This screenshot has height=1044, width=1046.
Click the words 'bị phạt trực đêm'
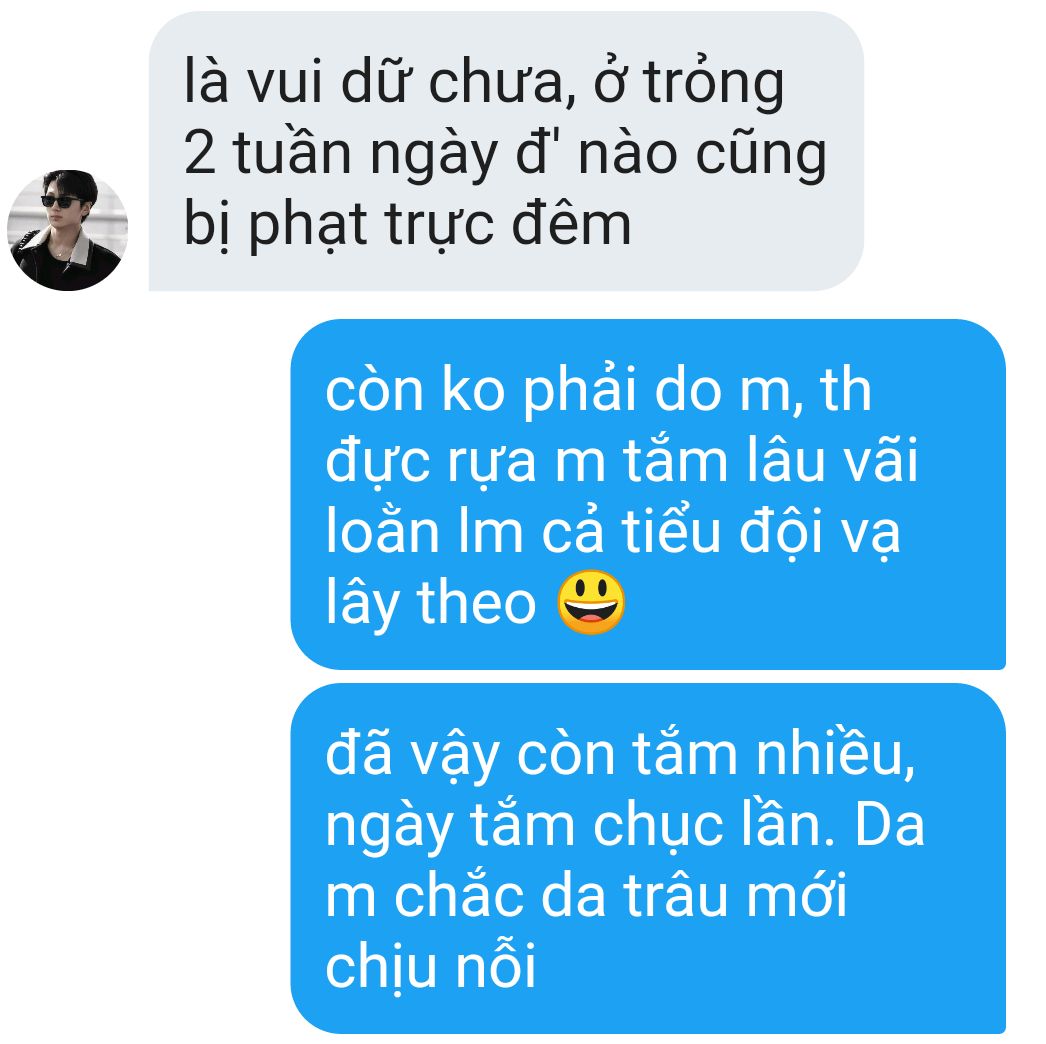(x=407, y=225)
